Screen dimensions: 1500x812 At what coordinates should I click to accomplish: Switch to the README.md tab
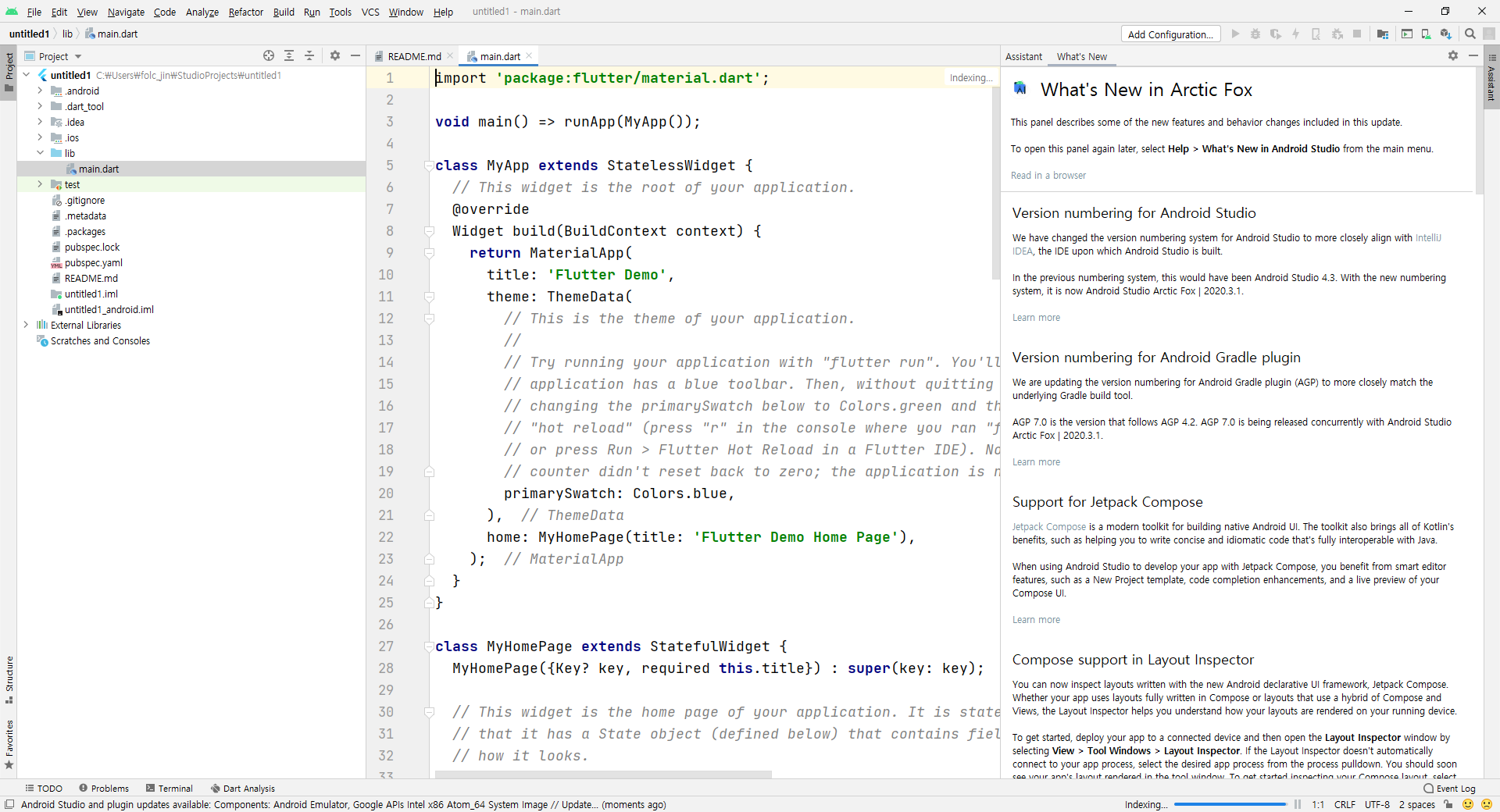point(414,56)
